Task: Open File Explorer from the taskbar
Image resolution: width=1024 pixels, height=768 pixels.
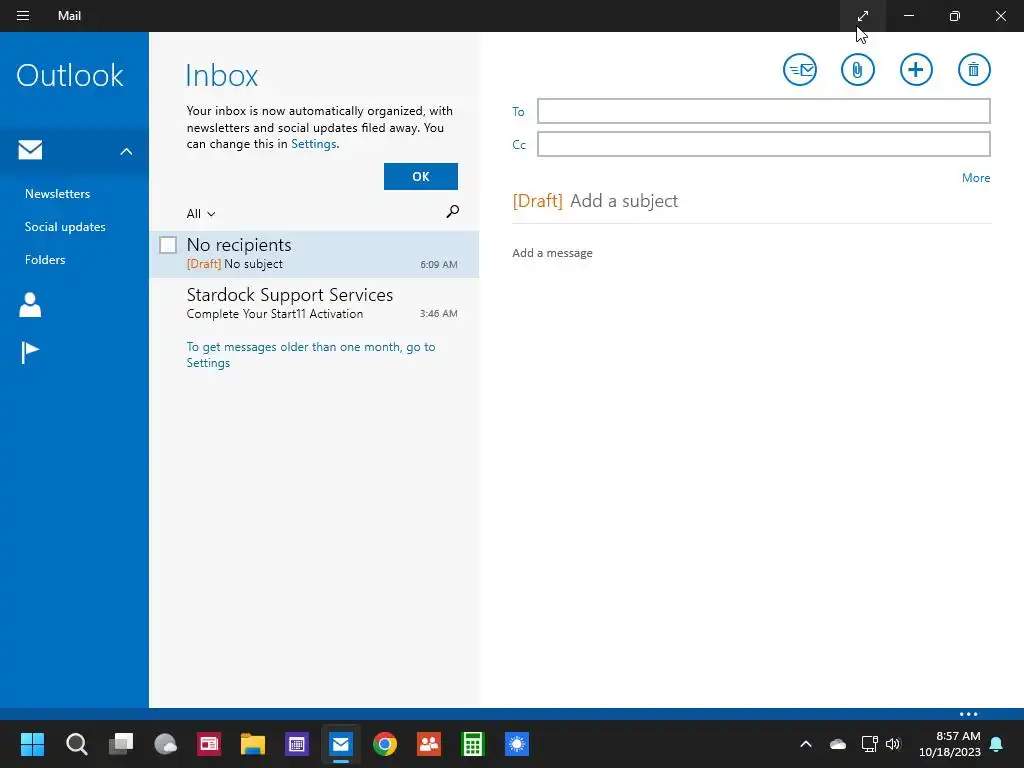Action: click(x=253, y=744)
